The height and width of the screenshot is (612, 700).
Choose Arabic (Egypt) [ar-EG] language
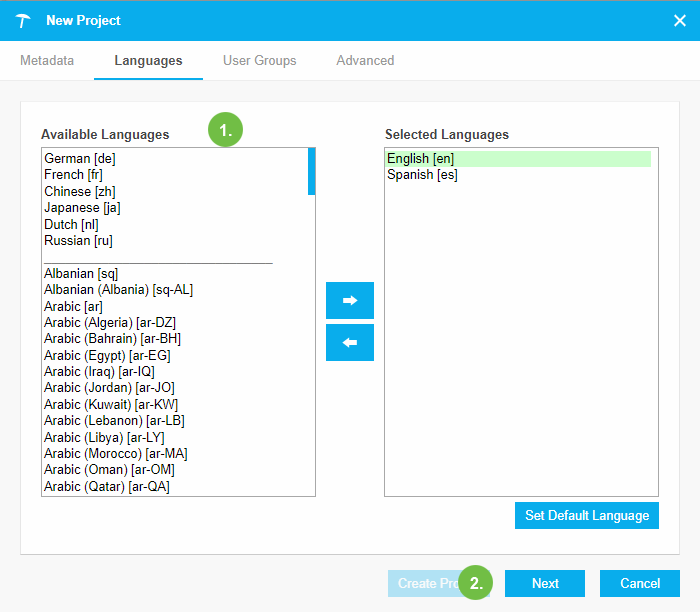[112, 355]
